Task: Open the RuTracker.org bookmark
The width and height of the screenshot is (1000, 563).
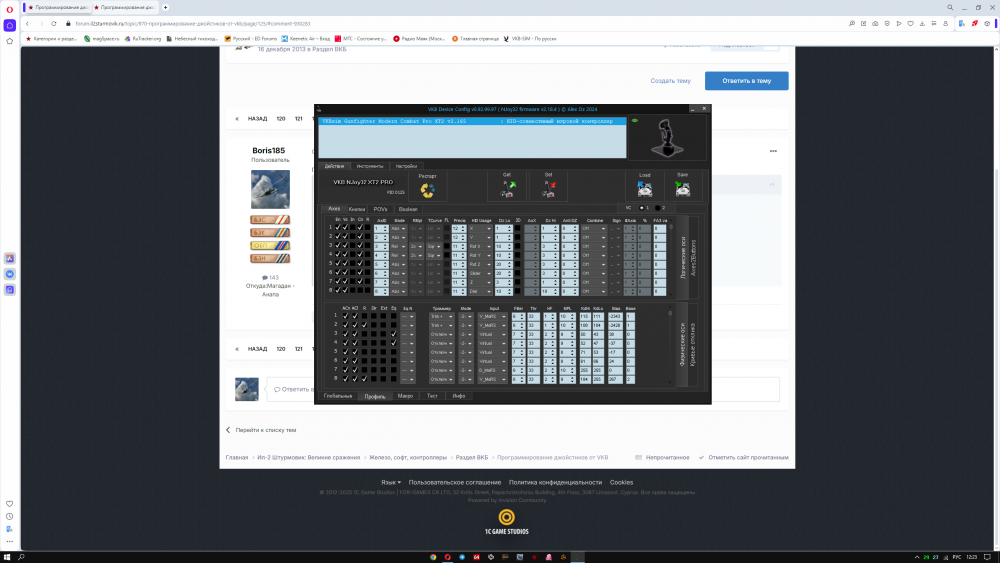Action: tap(143, 39)
